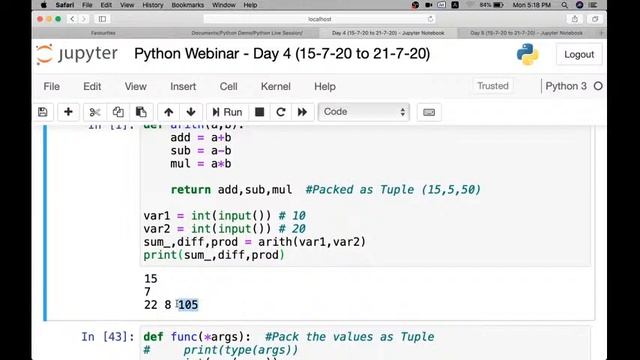
Task: Open the cell type Code dropdown
Action: click(364, 112)
